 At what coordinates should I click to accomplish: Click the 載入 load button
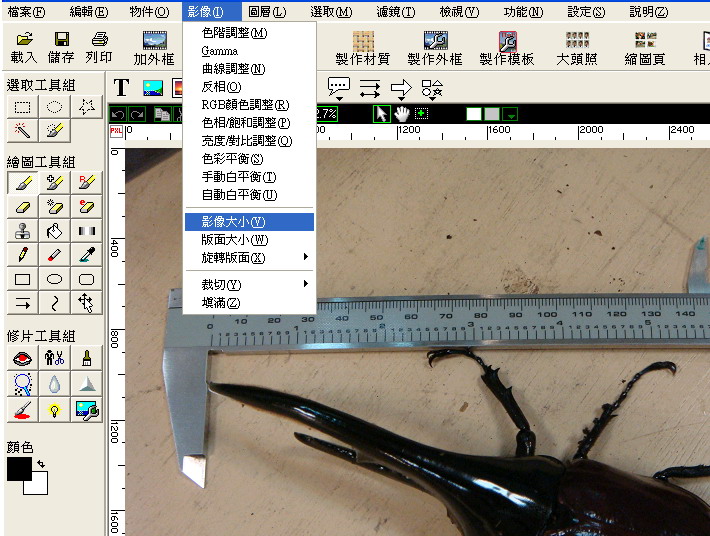[24, 47]
